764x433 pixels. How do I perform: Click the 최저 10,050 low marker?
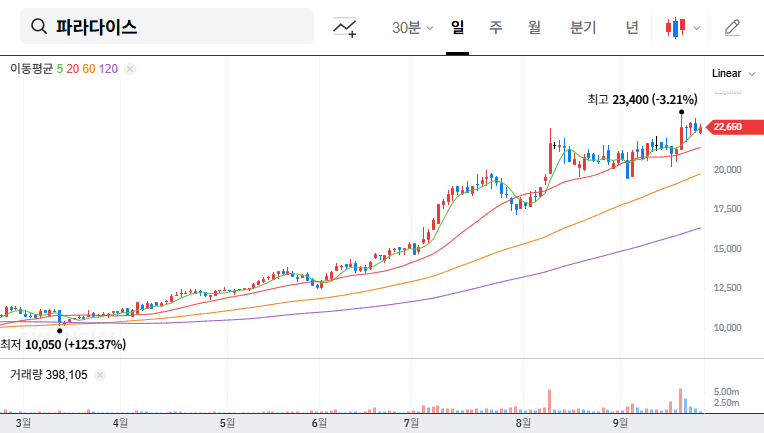click(x=63, y=345)
